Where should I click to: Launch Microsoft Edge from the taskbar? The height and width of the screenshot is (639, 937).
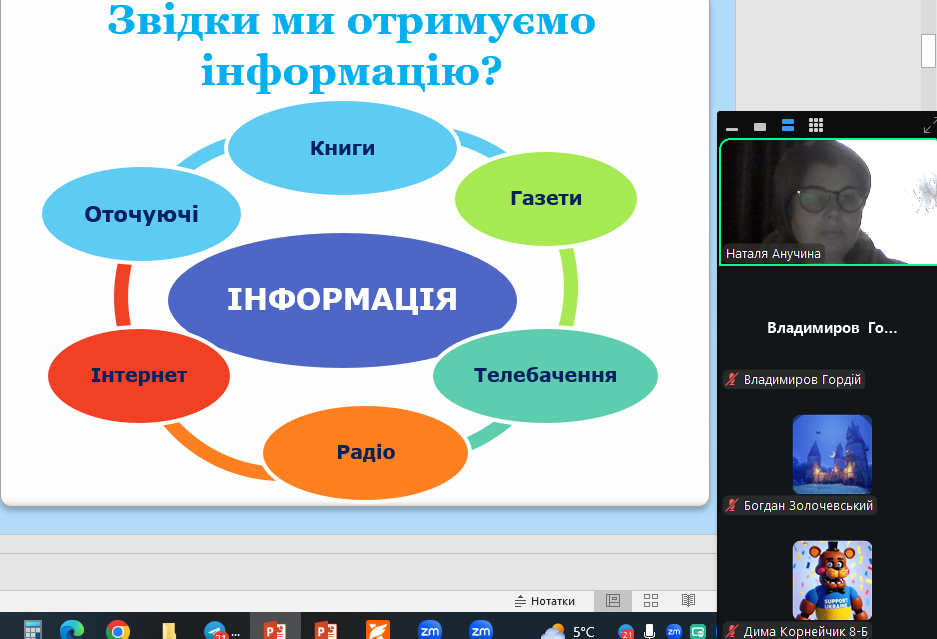(x=70, y=630)
